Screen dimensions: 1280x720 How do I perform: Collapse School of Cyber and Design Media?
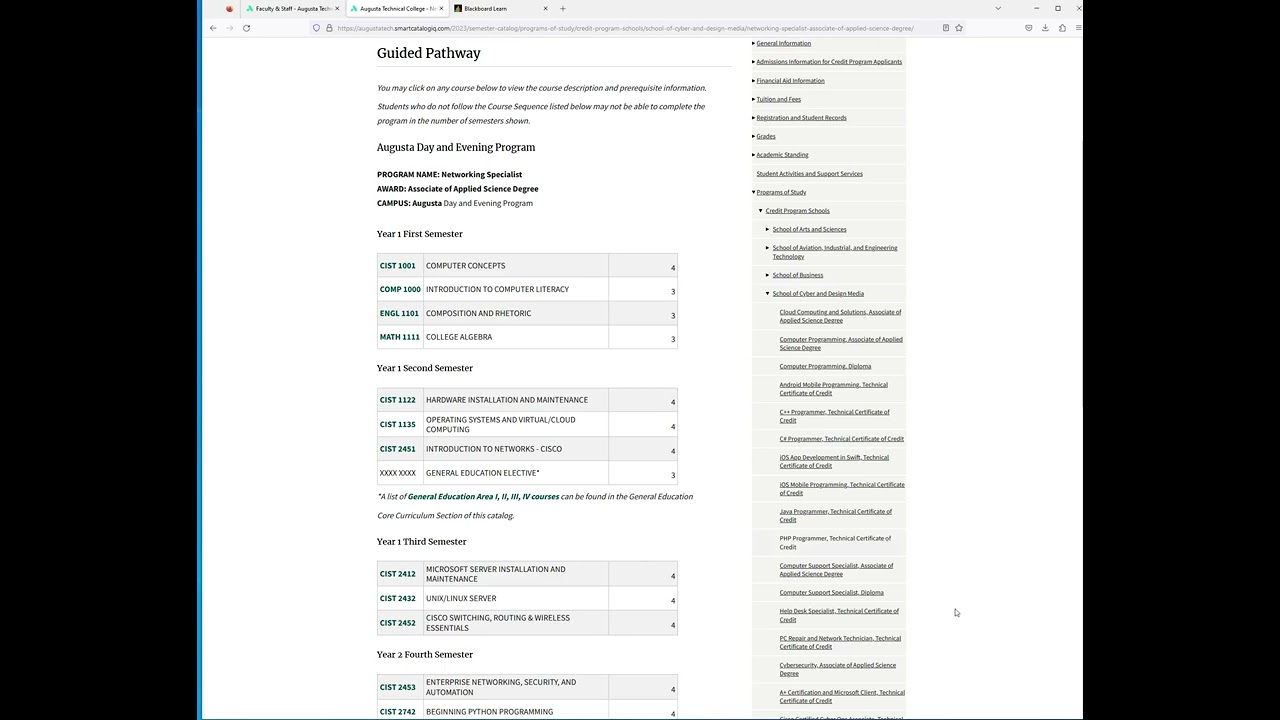768,294
